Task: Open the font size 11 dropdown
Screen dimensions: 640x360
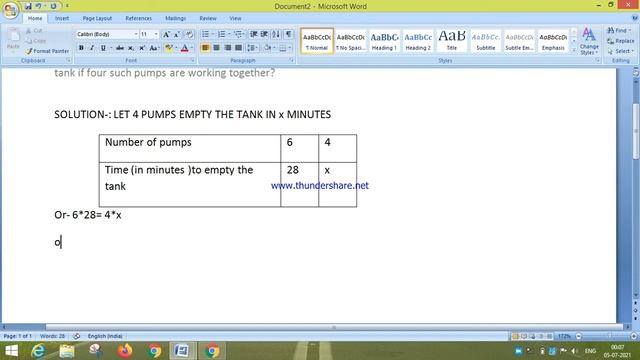Action: (156, 35)
